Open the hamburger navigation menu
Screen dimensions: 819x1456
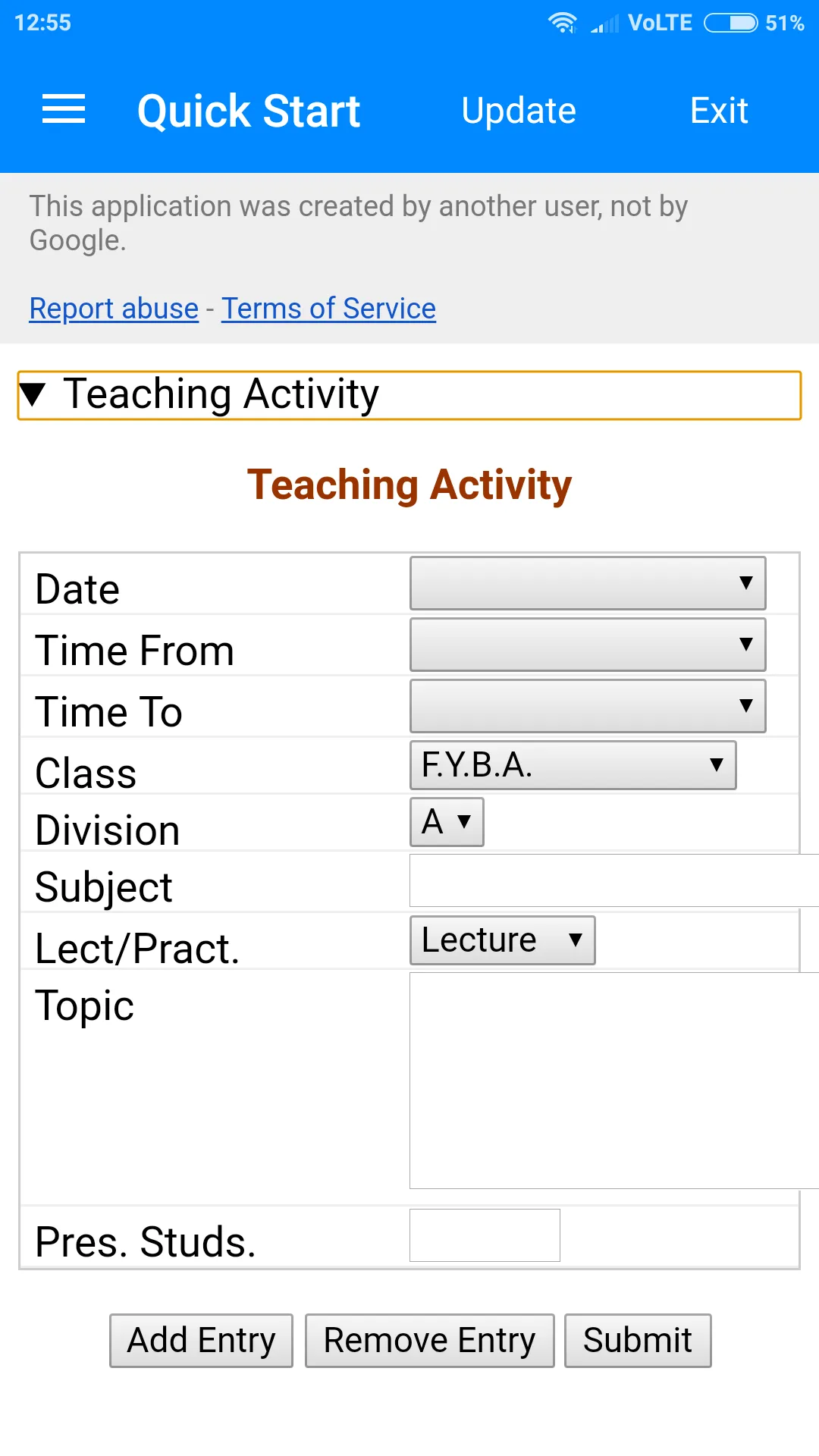pyautogui.click(x=64, y=109)
